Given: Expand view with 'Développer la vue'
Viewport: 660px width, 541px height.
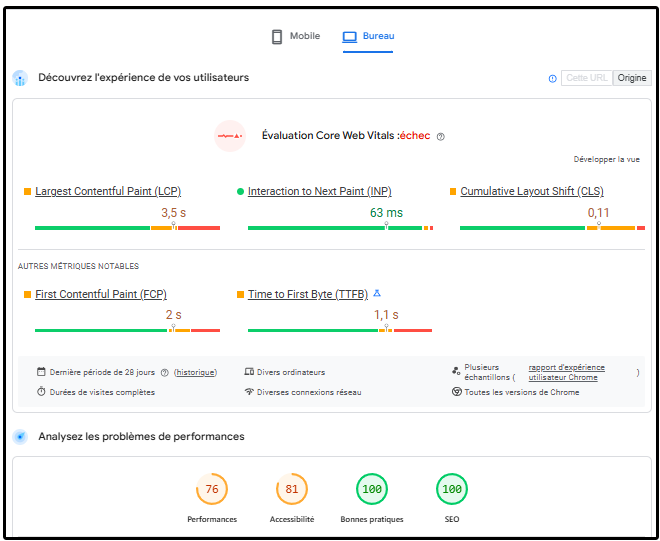Looking at the screenshot, I should 606,159.
